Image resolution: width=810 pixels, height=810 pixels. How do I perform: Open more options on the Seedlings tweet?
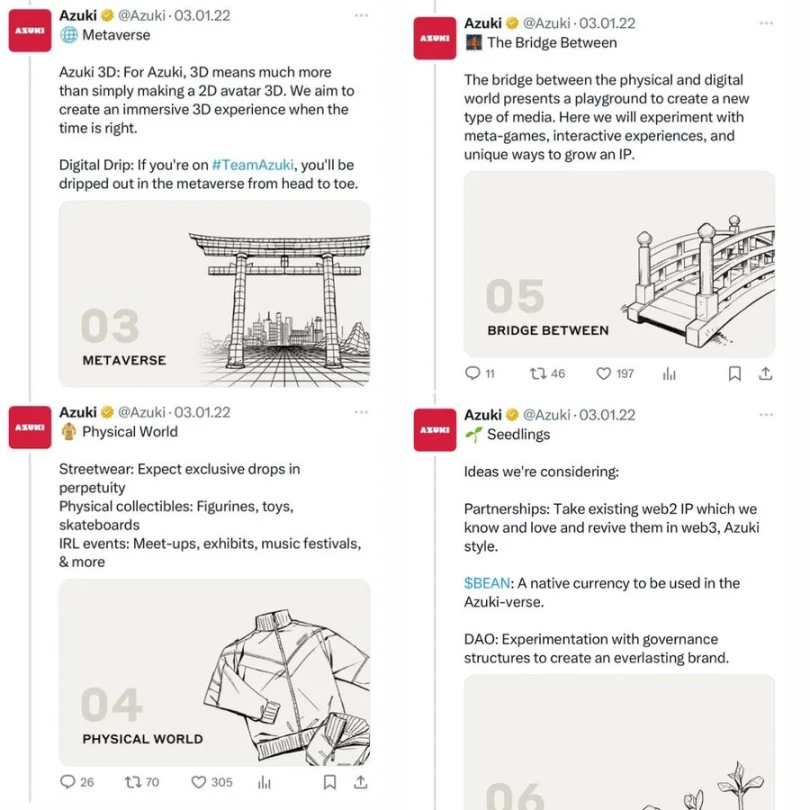766,413
